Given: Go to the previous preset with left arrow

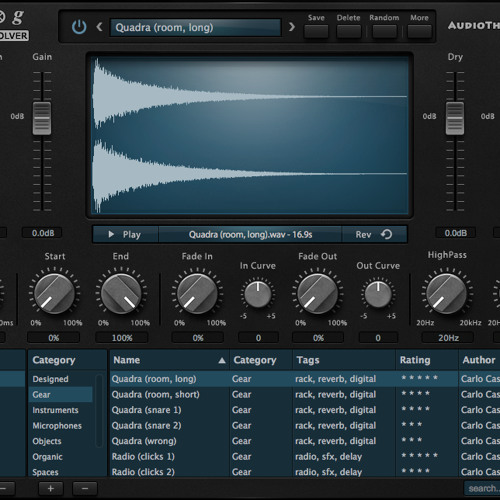Looking at the screenshot, I should 99,27.
